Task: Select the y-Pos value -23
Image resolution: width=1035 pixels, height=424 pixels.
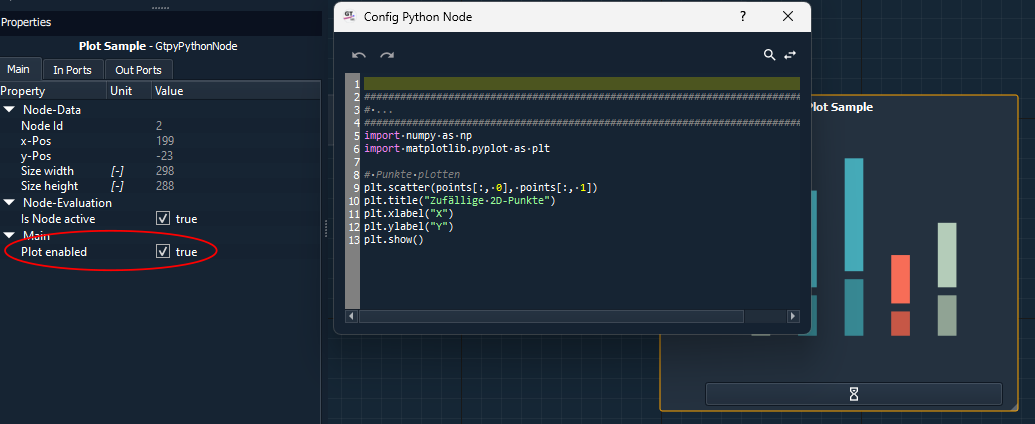Action: point(165,156)
